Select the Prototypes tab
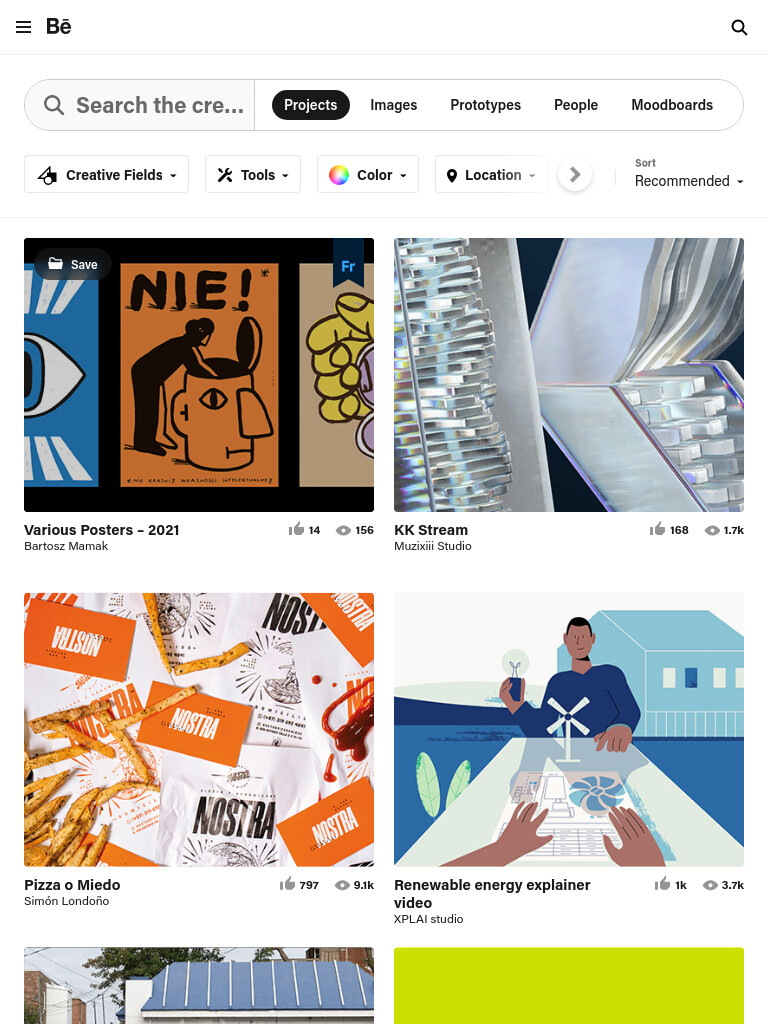 (x=485, y=105)
